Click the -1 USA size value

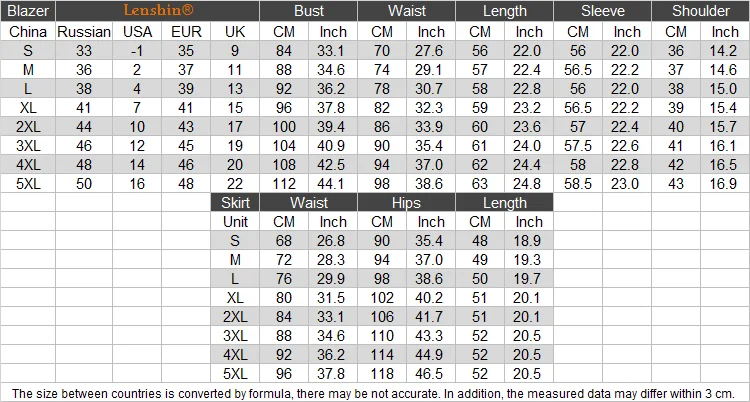tap(137, 51)
